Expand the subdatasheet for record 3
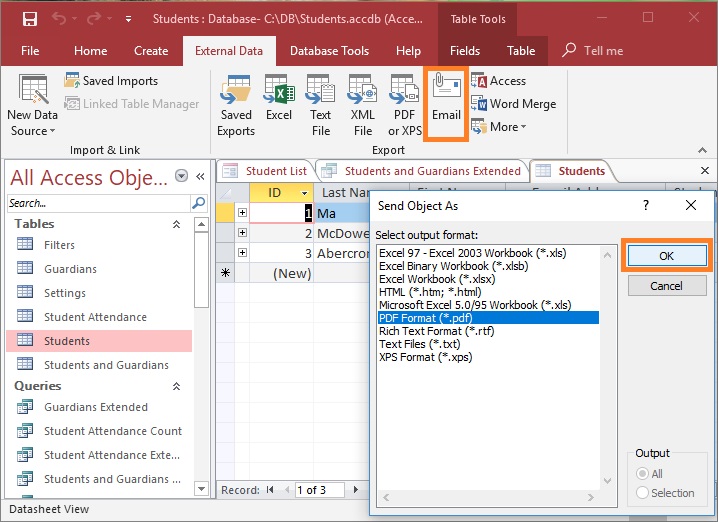718x522 pixels. coord(242,253)
